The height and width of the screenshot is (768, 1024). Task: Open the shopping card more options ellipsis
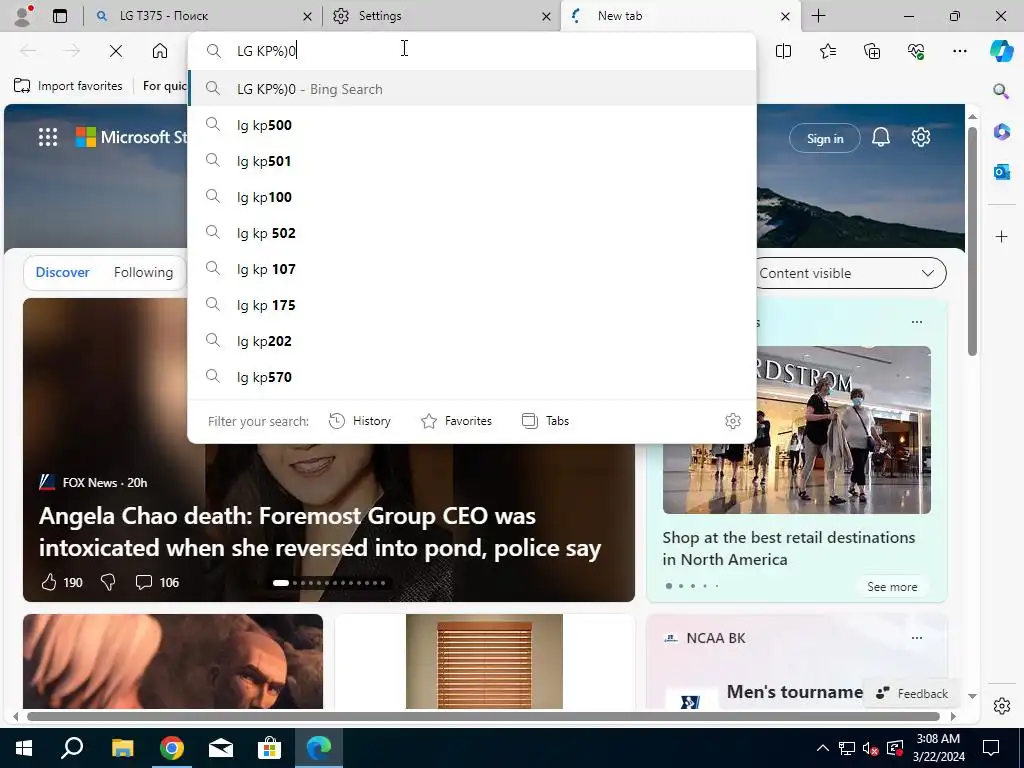point(917,322)
